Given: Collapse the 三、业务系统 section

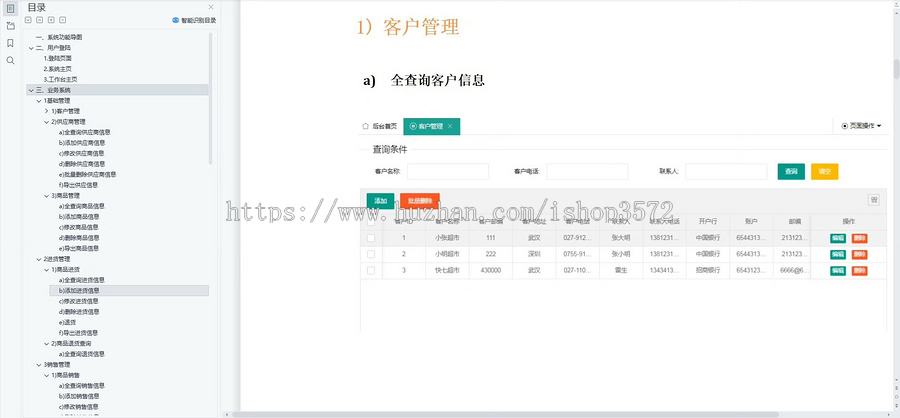Looking at the screenshot, I should (31, 90).
